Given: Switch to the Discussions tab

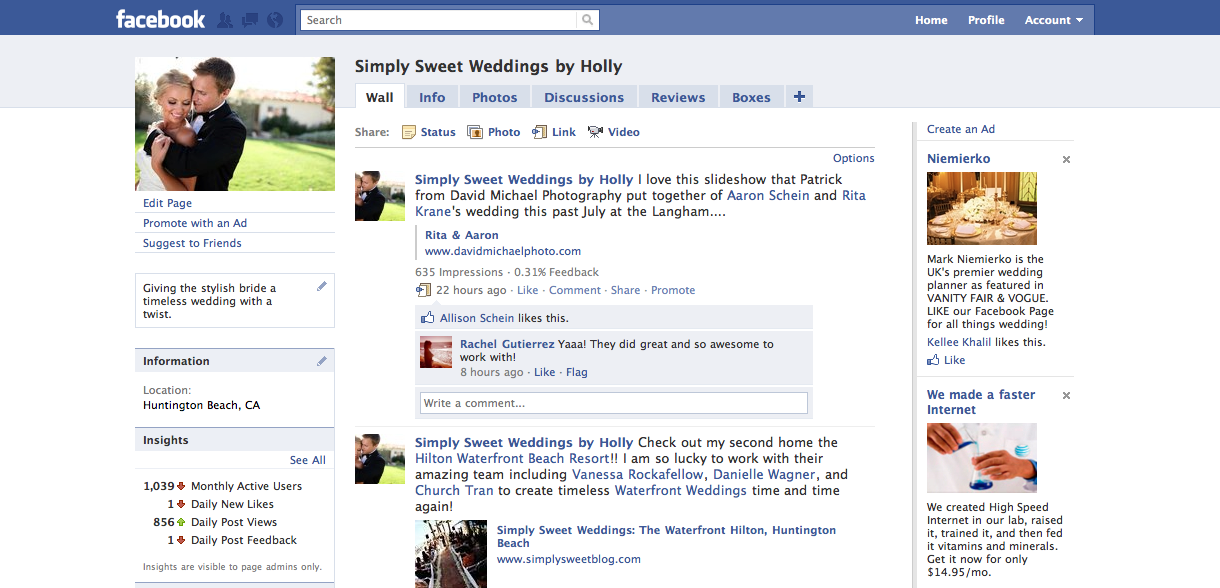Looking at the screenshot, I should tap(584, 97).
